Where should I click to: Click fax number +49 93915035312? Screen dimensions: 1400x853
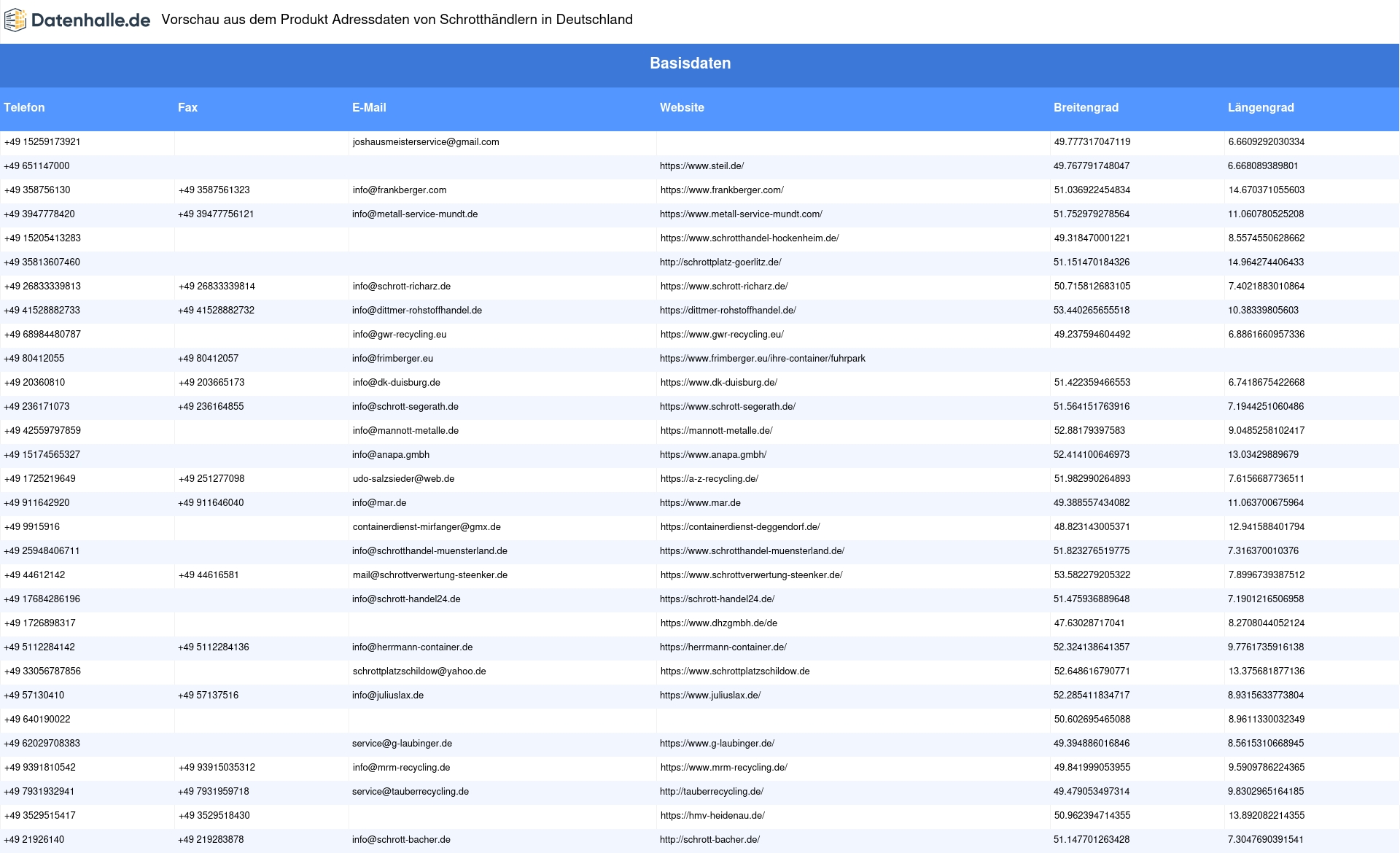pos(217,768)
